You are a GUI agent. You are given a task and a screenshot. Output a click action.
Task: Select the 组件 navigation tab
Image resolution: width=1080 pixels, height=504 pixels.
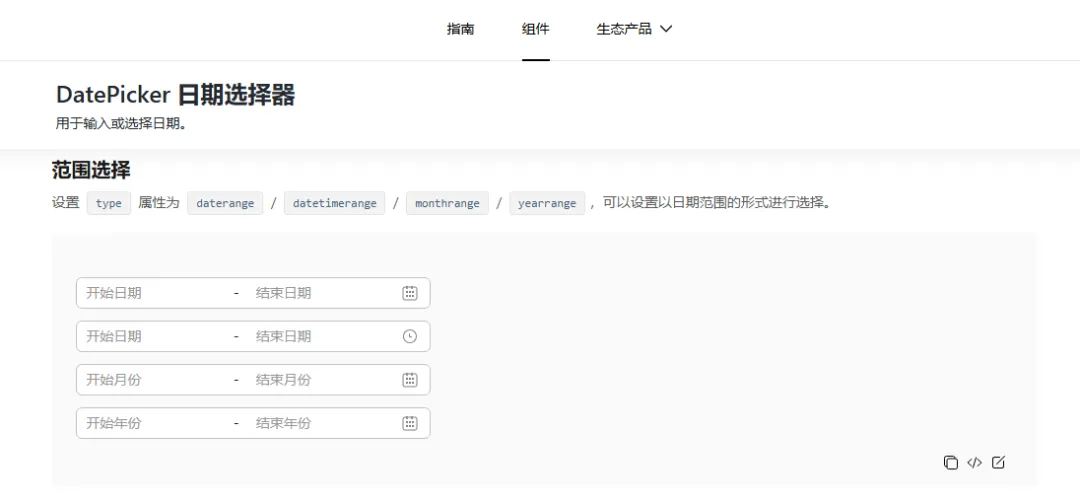coord(535,29)
